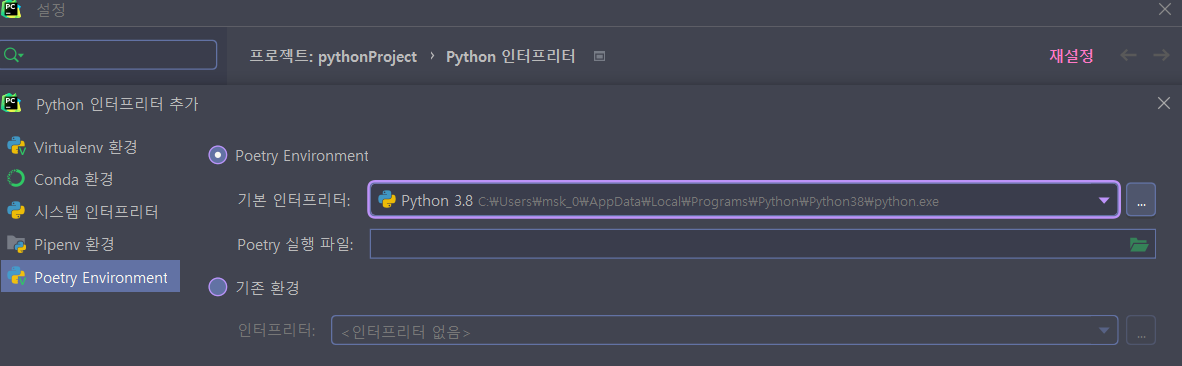
Task: Click the settings search field
Action: click(x=109, y=55)
